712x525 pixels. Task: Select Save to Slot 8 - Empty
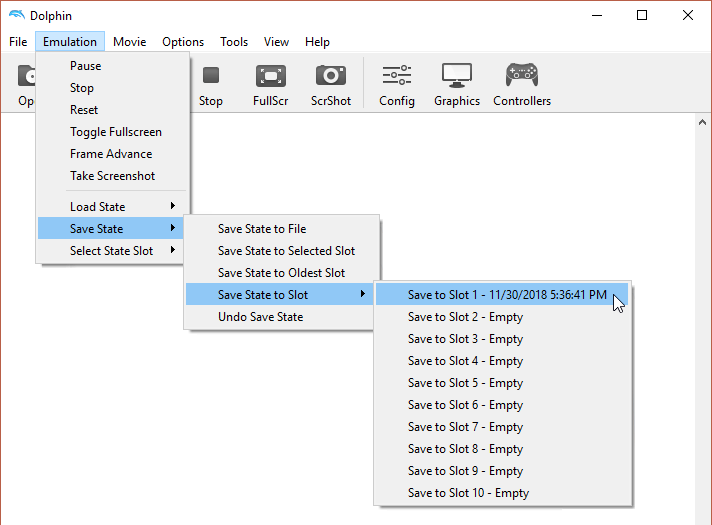(x=502, y=449)
